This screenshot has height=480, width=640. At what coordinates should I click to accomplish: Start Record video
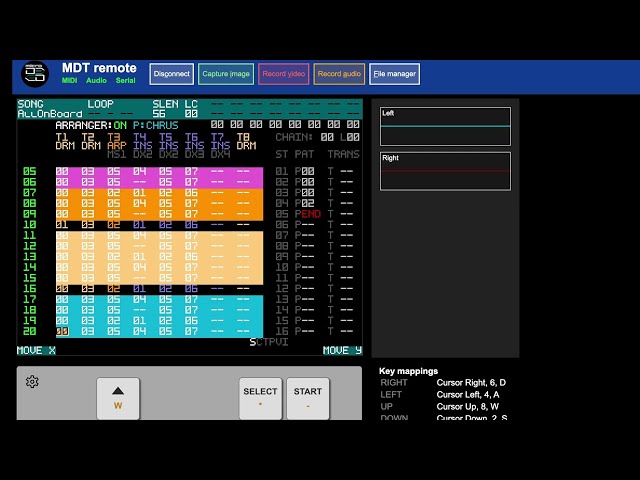coord(284,74)
